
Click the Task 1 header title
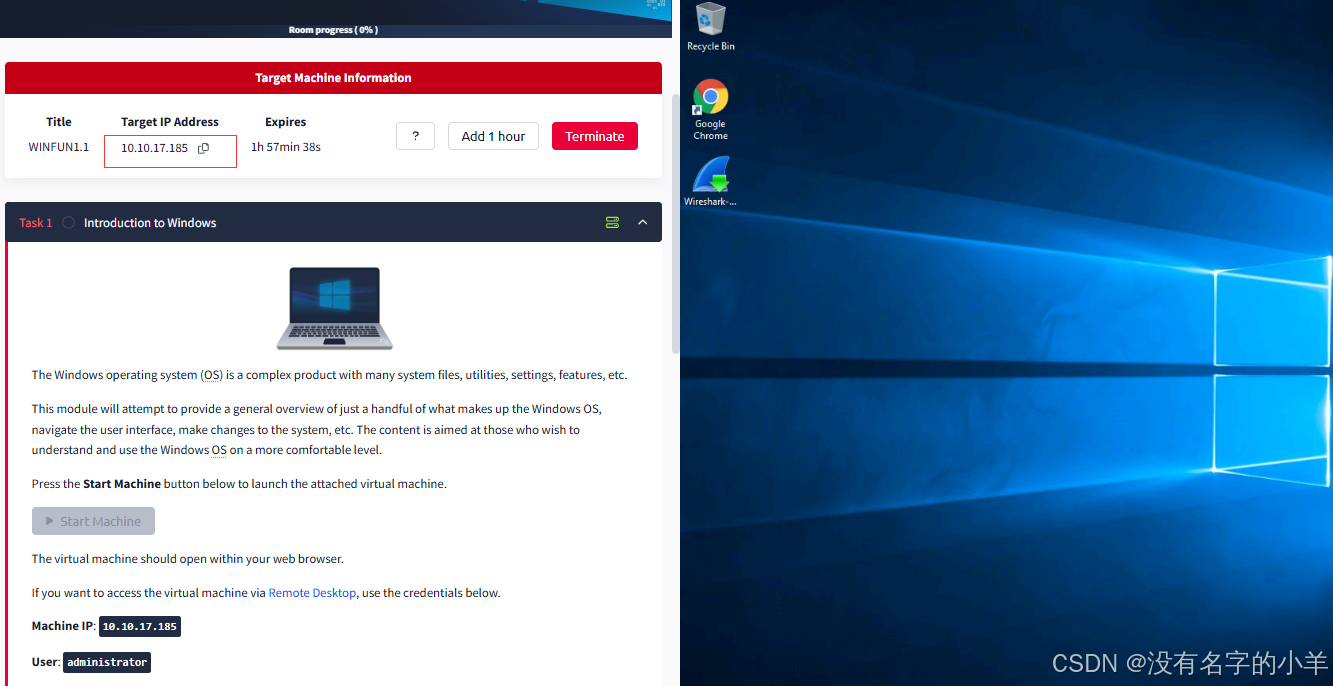click(x=149, y=222)
